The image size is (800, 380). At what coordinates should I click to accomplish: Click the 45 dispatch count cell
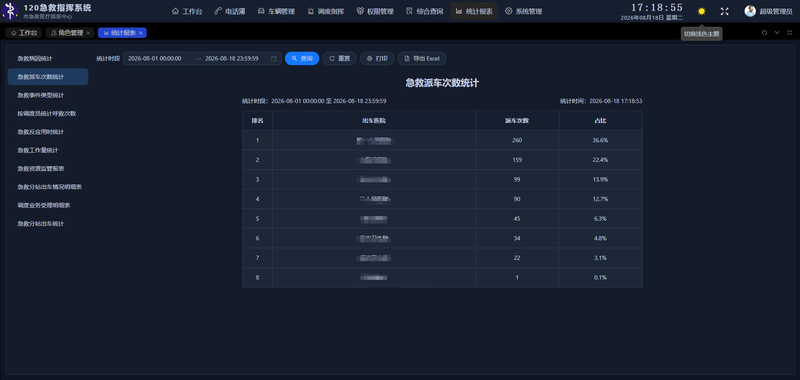[x=517, y=219]
